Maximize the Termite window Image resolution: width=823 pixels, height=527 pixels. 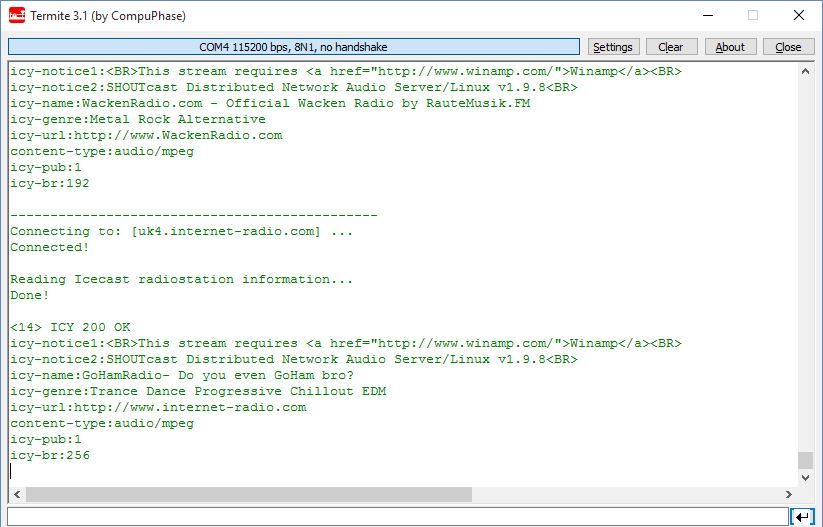(752, 16)
